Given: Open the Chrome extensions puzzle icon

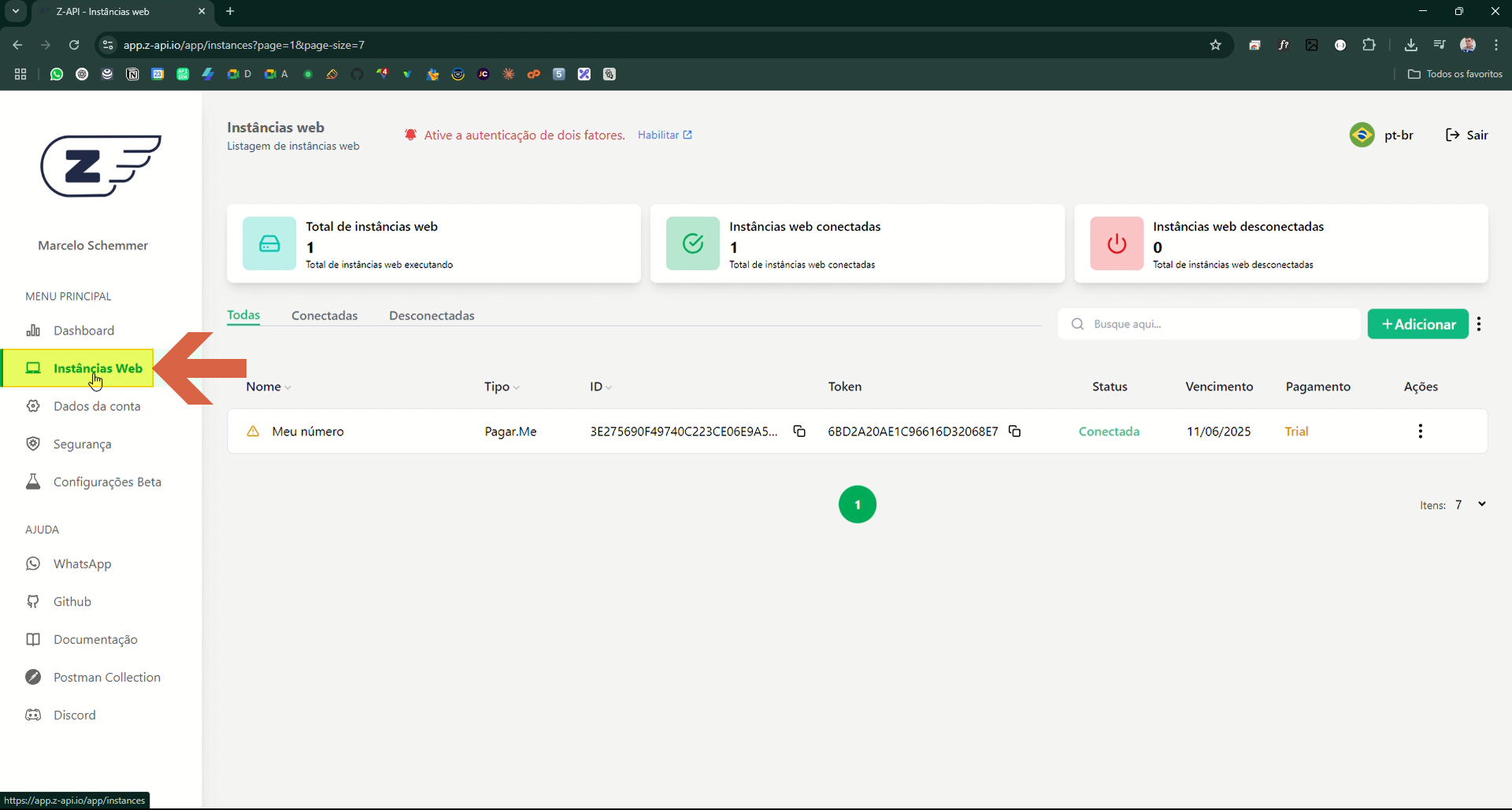Looking at the screenshot, I should pyautogui.click(x=1369, y=45).
